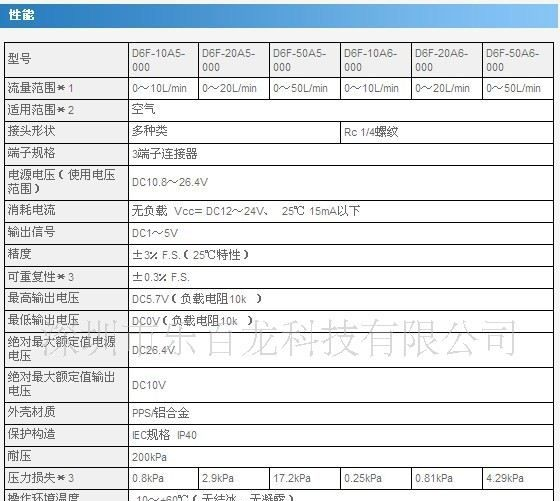Screen dimensions: 560x501
Task: Click the Rc 1/4螺纹 value cell
Action: click(x=447, y=132)
